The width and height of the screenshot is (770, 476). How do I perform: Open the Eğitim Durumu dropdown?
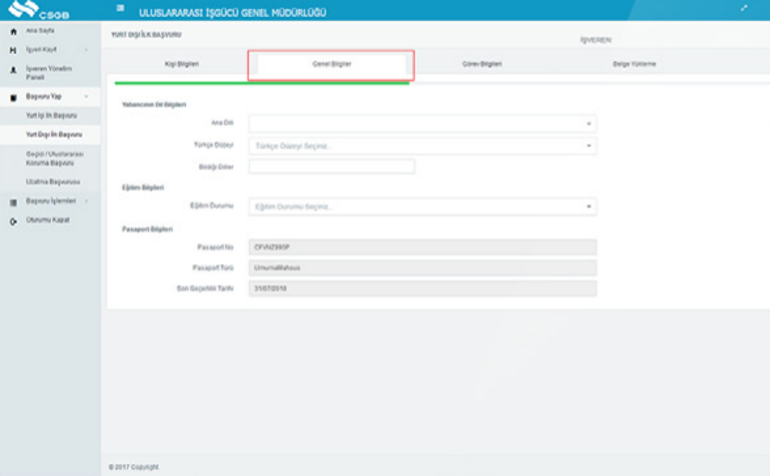click(422, 206)
